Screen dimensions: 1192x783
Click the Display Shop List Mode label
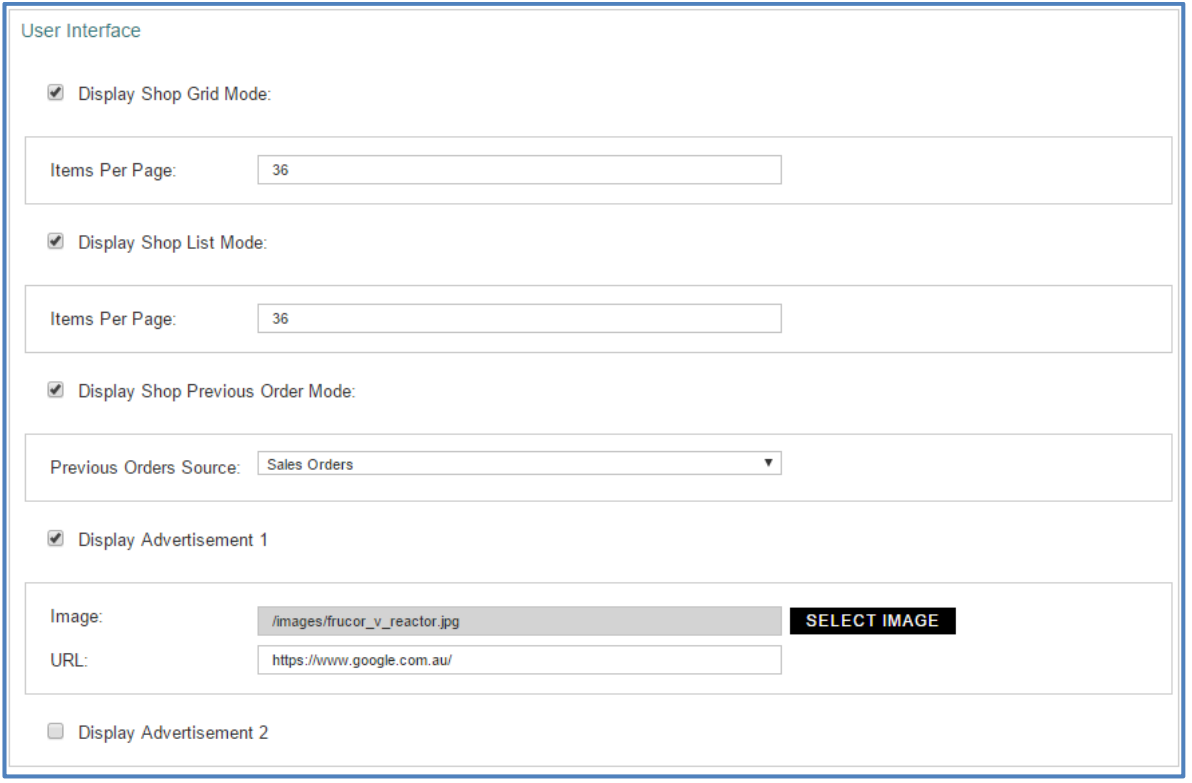click(x=173, y=243)
